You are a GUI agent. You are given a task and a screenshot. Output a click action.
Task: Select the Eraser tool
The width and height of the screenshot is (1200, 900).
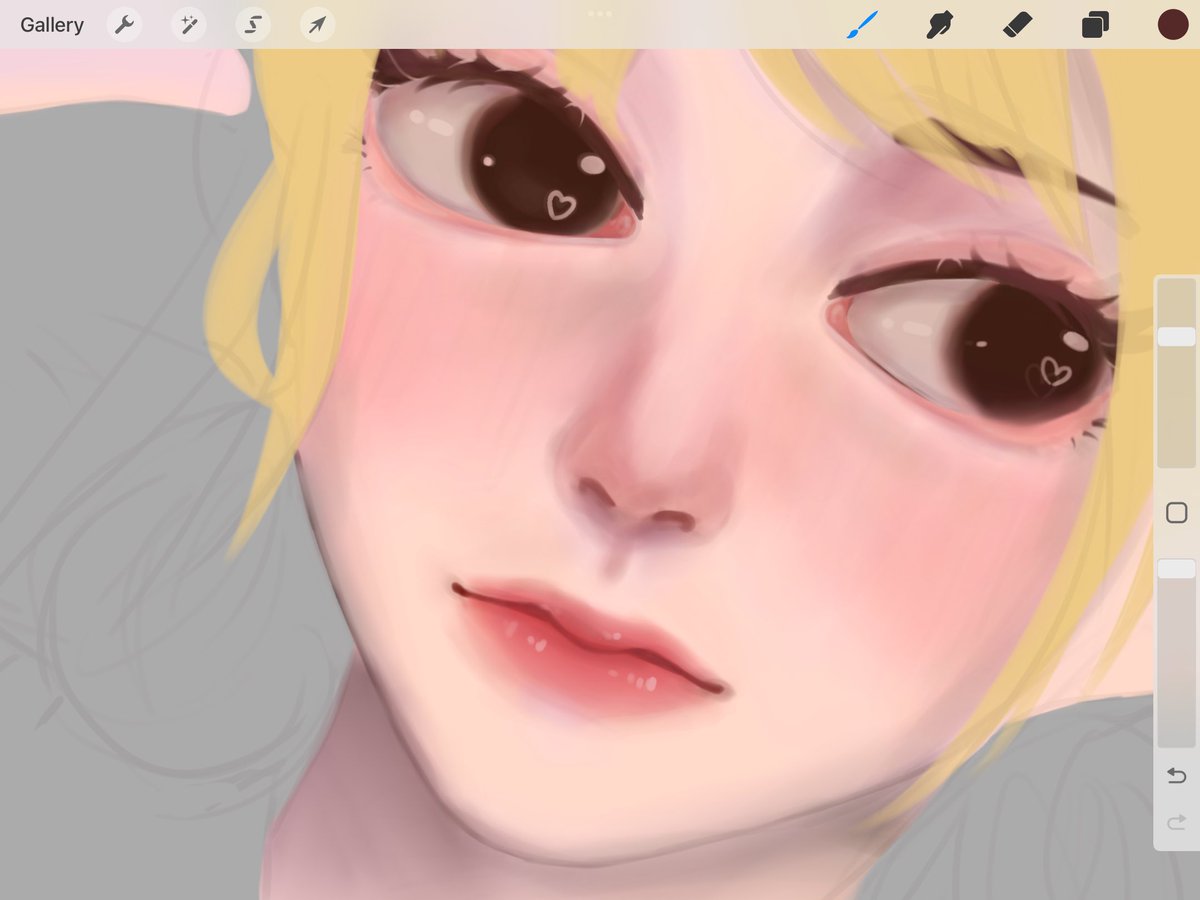[1017, 25]
